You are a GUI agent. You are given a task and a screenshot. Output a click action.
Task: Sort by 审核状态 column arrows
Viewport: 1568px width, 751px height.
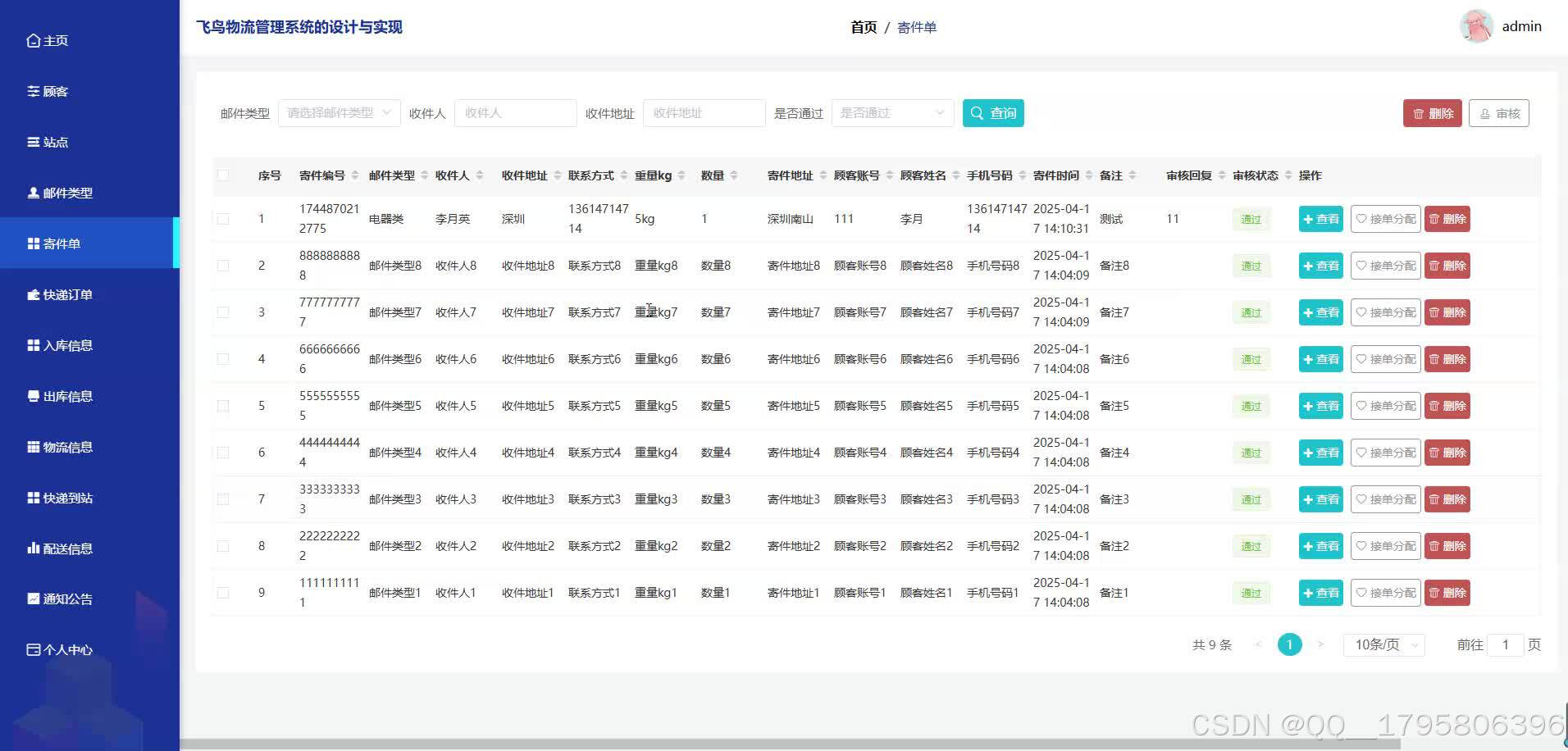tap(1288, 175)
